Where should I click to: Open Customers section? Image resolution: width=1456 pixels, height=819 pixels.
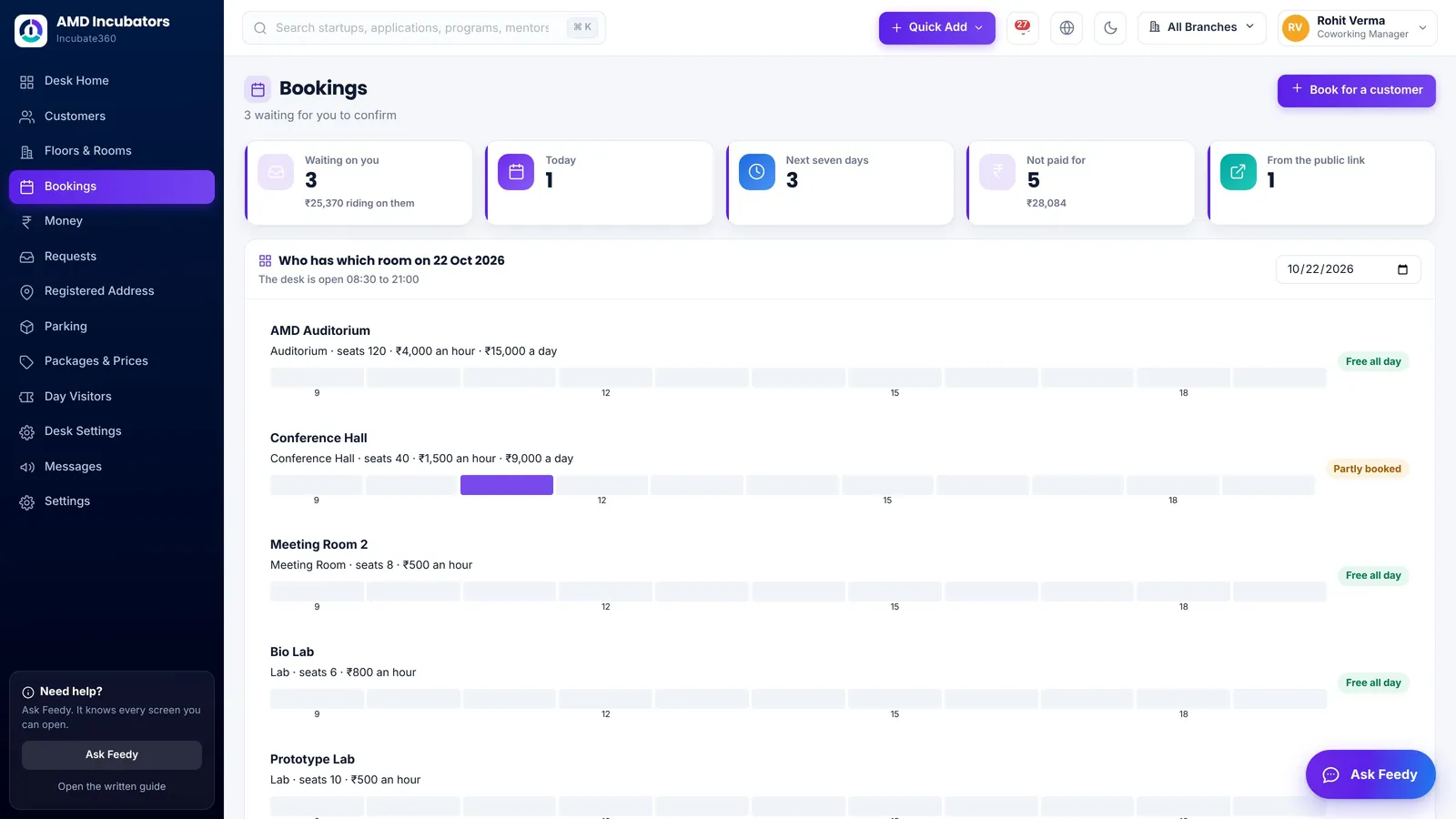coord(112,116)
